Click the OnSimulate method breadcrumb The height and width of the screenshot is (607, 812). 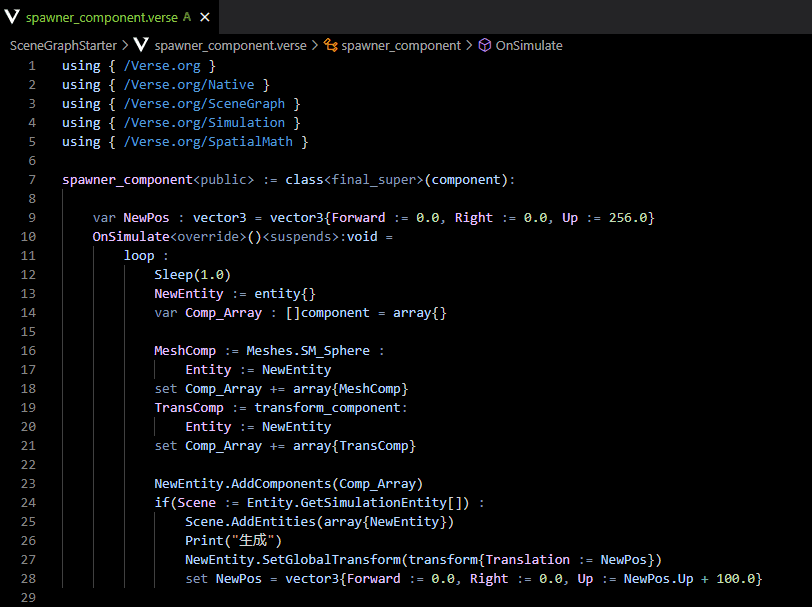tap(529, 46)
